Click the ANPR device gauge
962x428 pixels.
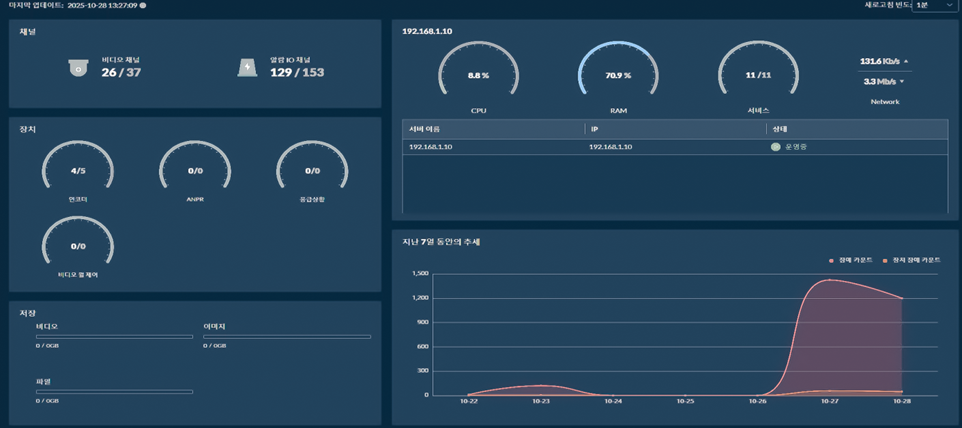(195, 171)
